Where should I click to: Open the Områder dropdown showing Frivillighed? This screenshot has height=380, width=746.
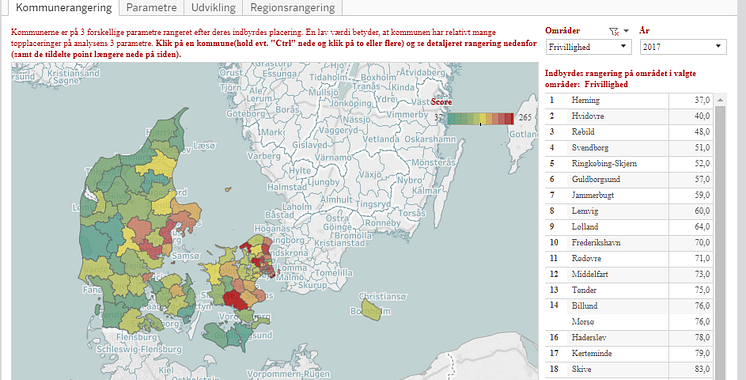pyautogui.click(x=589, y=47)
